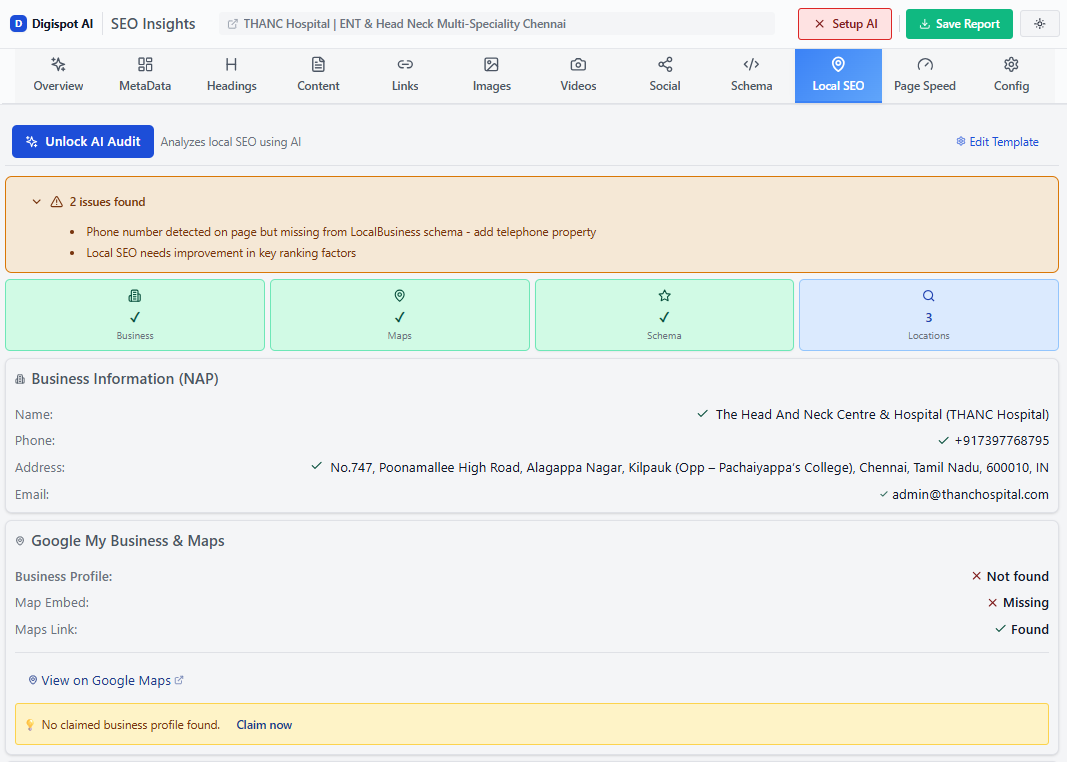Screen dimensions: 1067x762
Task: Click the Schema star verification card
Action: click(x=664, y=315)
